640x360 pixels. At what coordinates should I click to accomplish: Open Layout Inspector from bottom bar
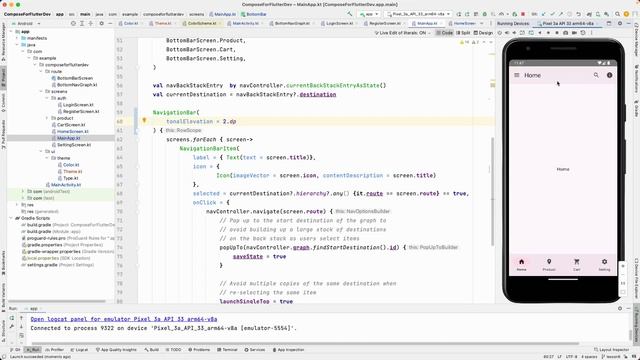611,350
